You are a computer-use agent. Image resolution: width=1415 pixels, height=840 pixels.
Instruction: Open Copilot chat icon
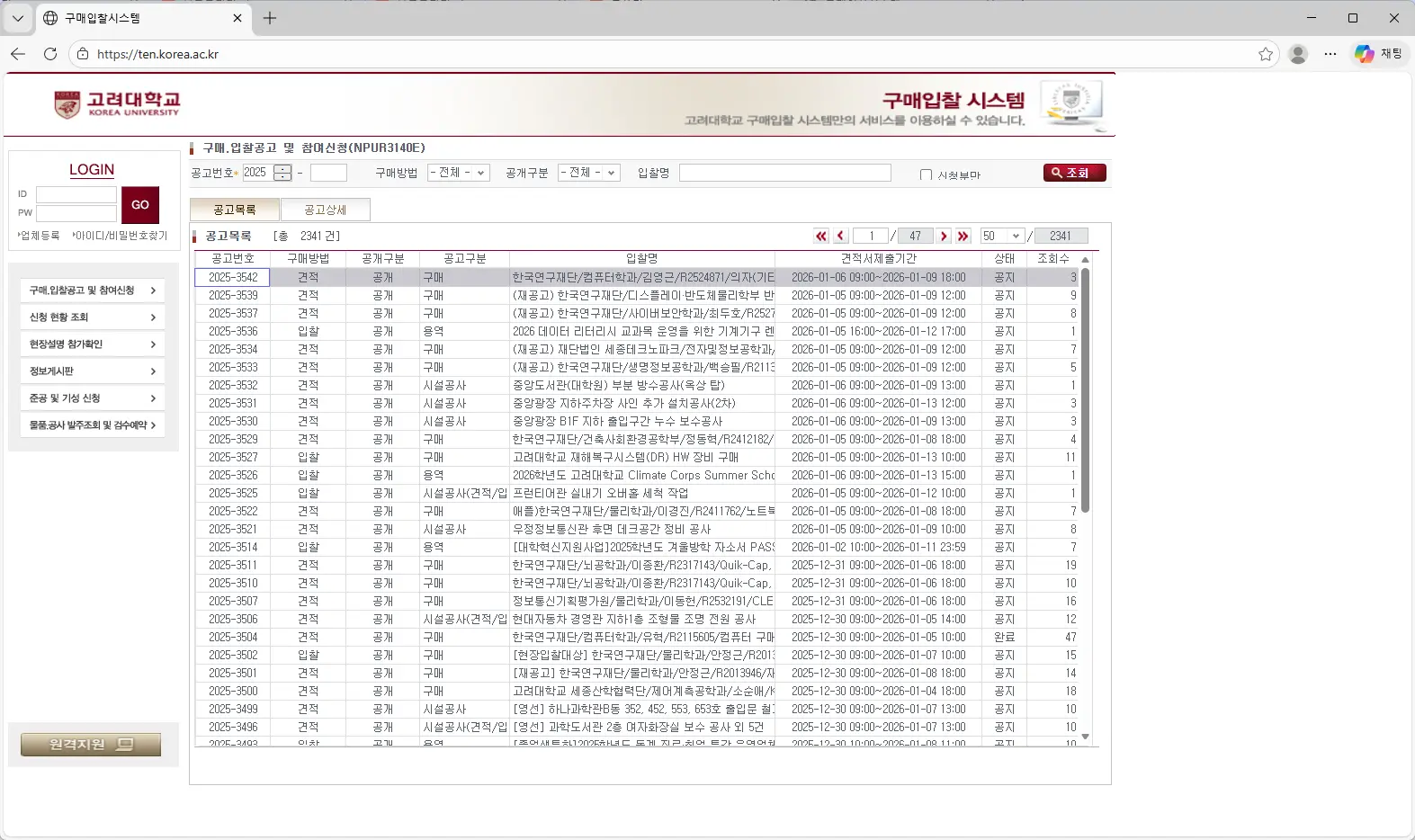tap(1379, 54)
